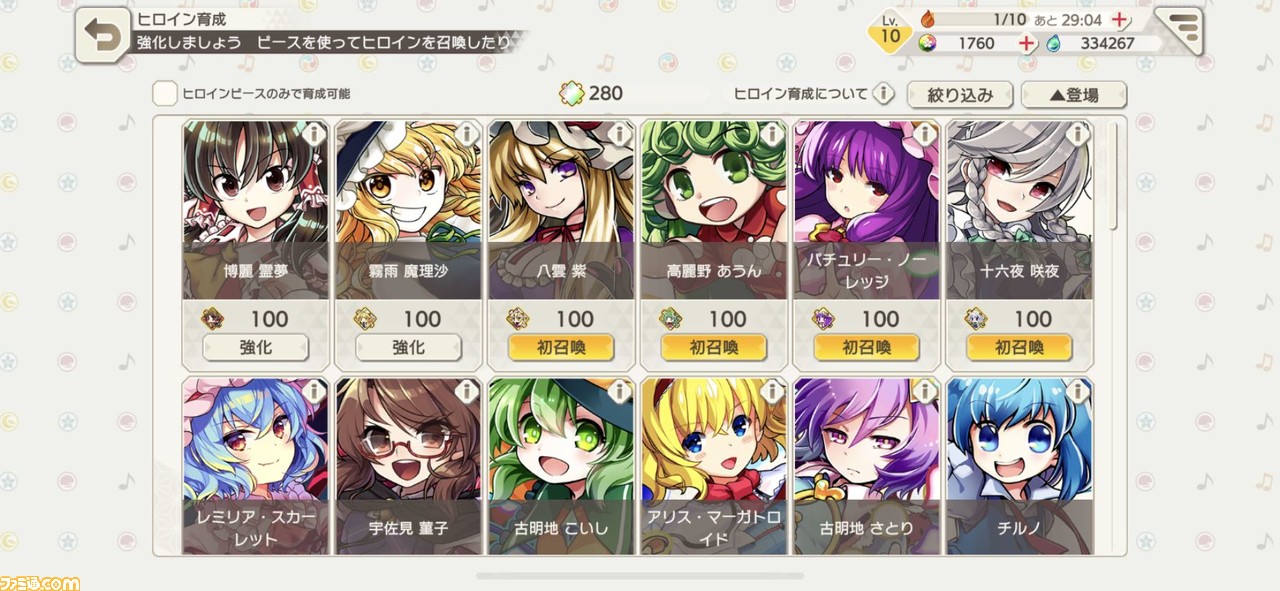Open info icon on 十六夜 咲夜 card
This screenshot has height=591, width=1280.
pos(1079,134)
